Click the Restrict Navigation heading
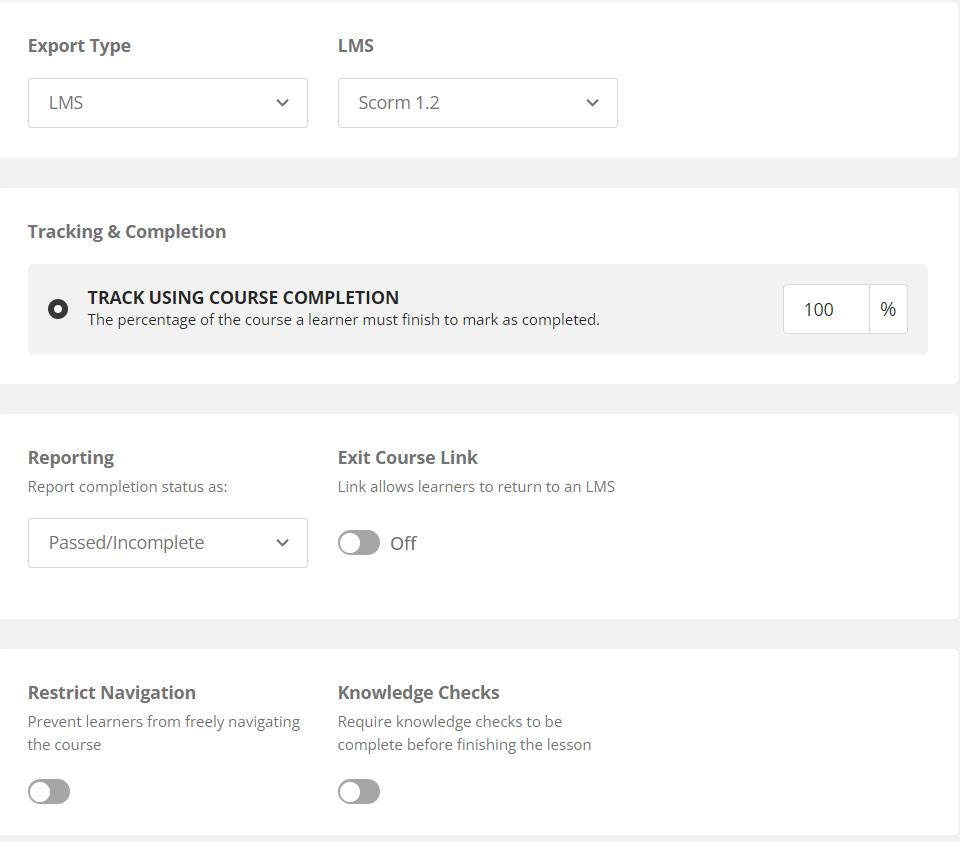960x842 pixels. [x=112, y=693]
